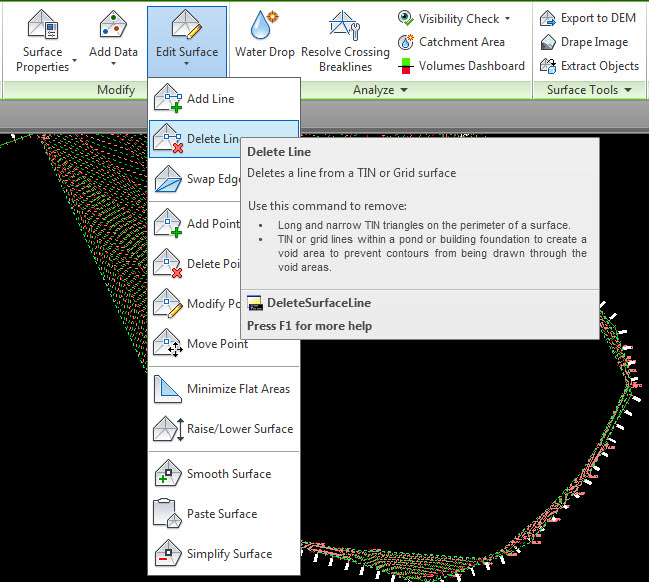Viewport: 649px width, 582px height.
Task: Click the Drape Image label
Action: [x=594, y=42]
